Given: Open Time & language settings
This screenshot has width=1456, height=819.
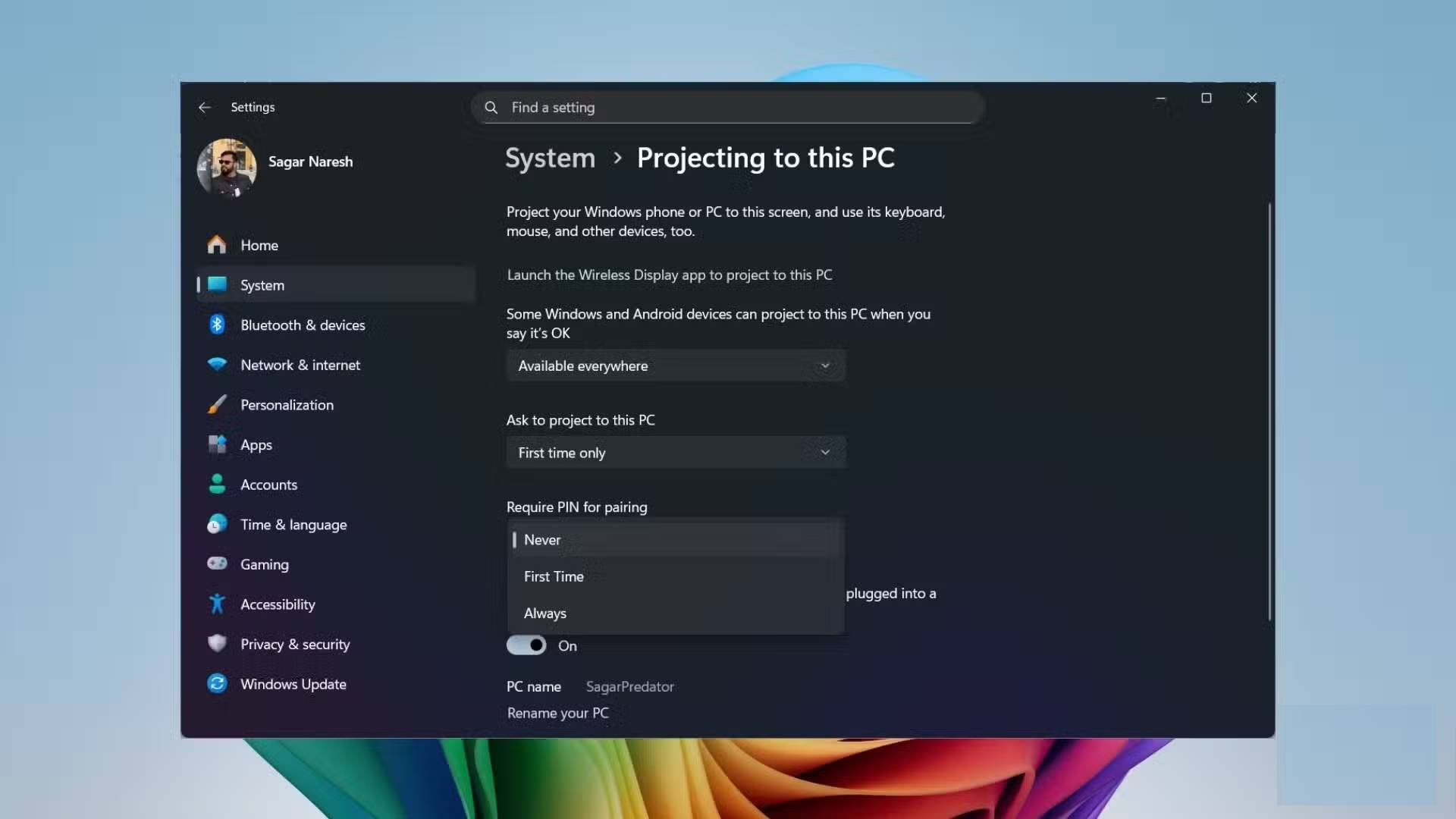Looking at the screenshot, I should click(x=293, y=525).
